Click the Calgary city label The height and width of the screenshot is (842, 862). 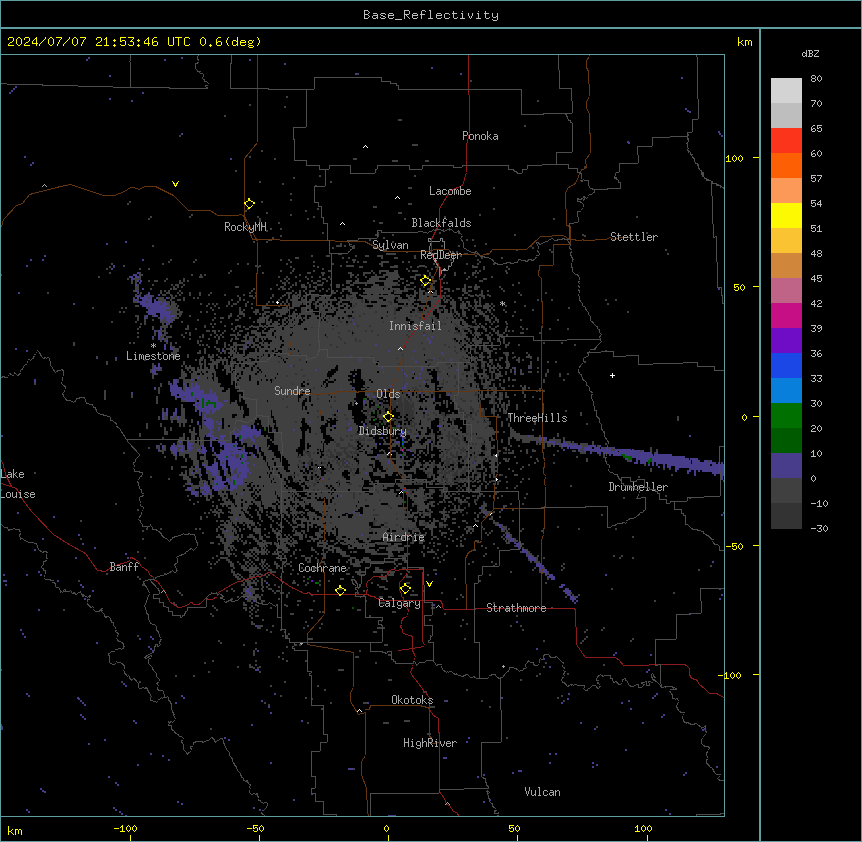pyautogui.click(x=400, y=603)
